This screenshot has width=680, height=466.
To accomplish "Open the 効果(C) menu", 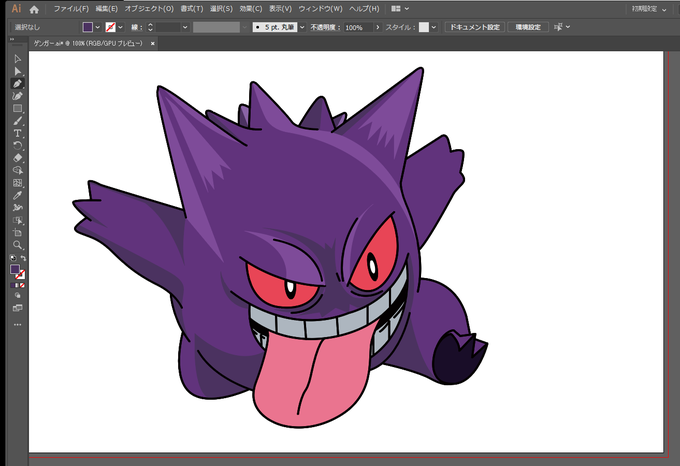I will pyautogui.click(x=251, y=9).
